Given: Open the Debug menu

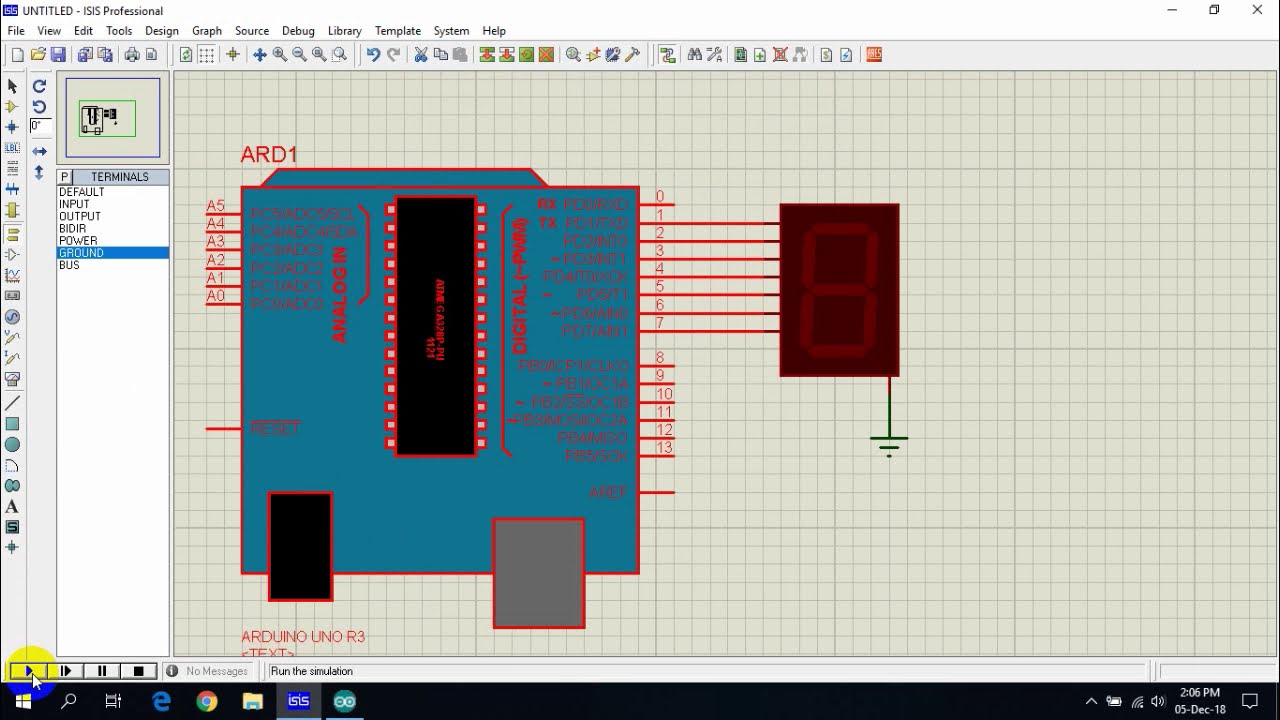Looking at the screenshot, I should tap(298, 31).
